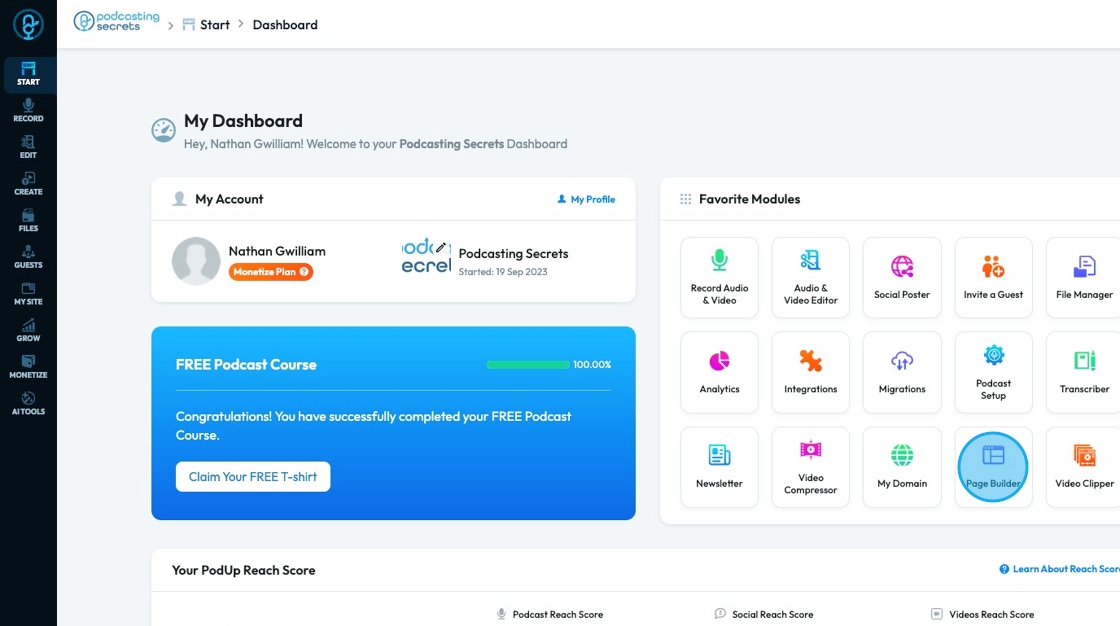Click the Dashboard breadcrumb item

(285, 25)
